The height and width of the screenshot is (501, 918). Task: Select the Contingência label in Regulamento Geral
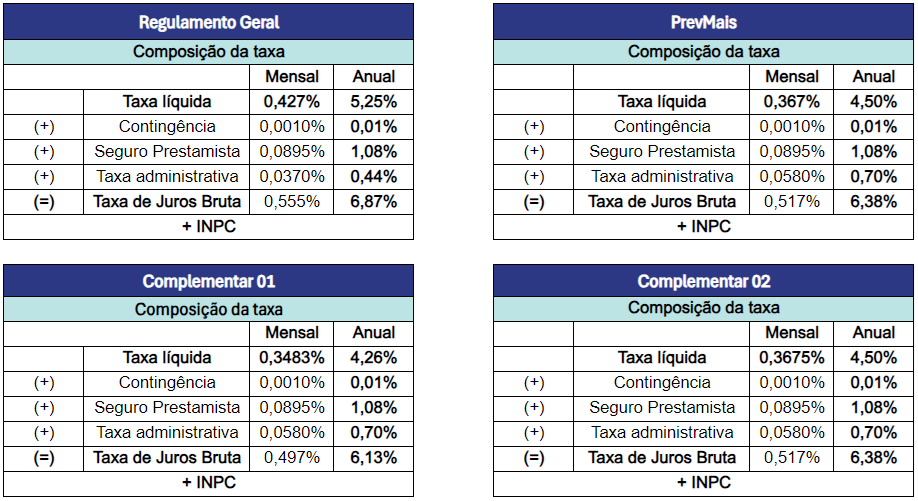[x=167, y=126]
